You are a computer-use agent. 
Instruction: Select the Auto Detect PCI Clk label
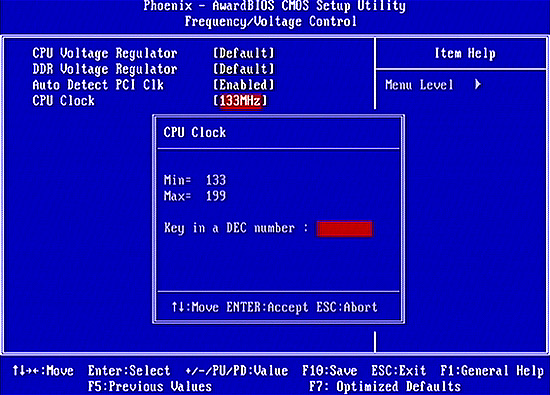click(x=98, y=85)
